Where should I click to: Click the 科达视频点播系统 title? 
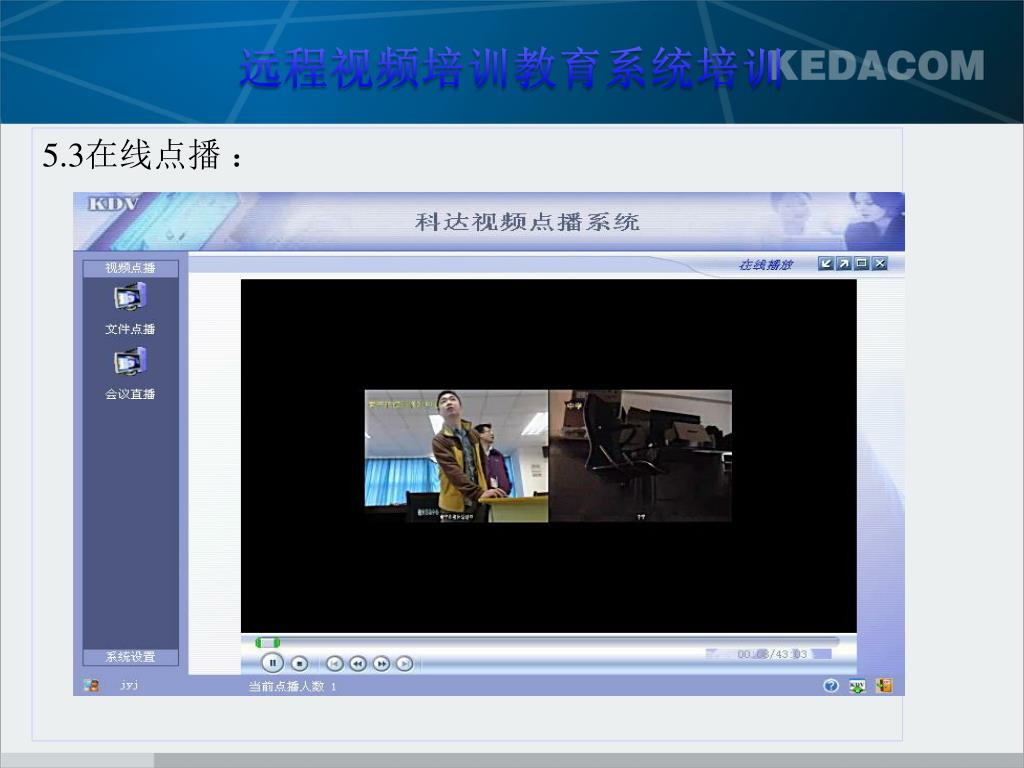tap(527, 222)
